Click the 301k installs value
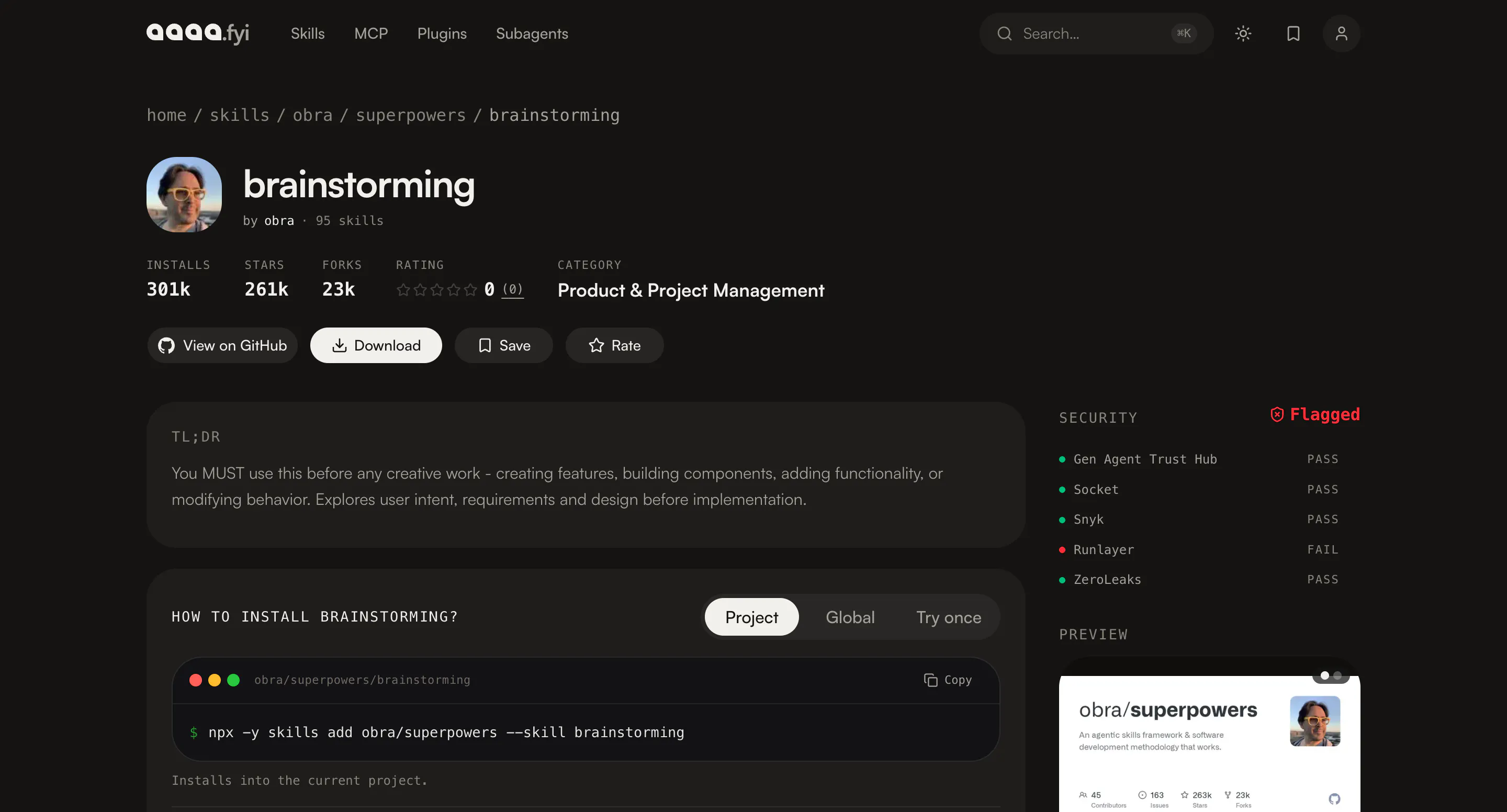 click(x=168, y=289)
